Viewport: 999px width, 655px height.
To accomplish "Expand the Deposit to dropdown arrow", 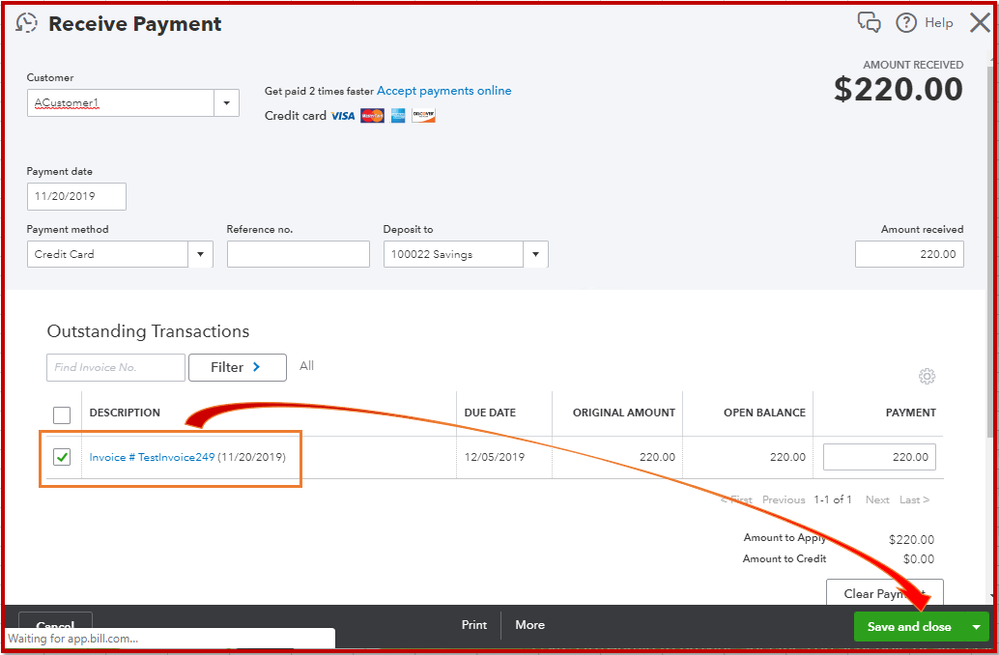I will pyautogui.click(x=536, y=254).
